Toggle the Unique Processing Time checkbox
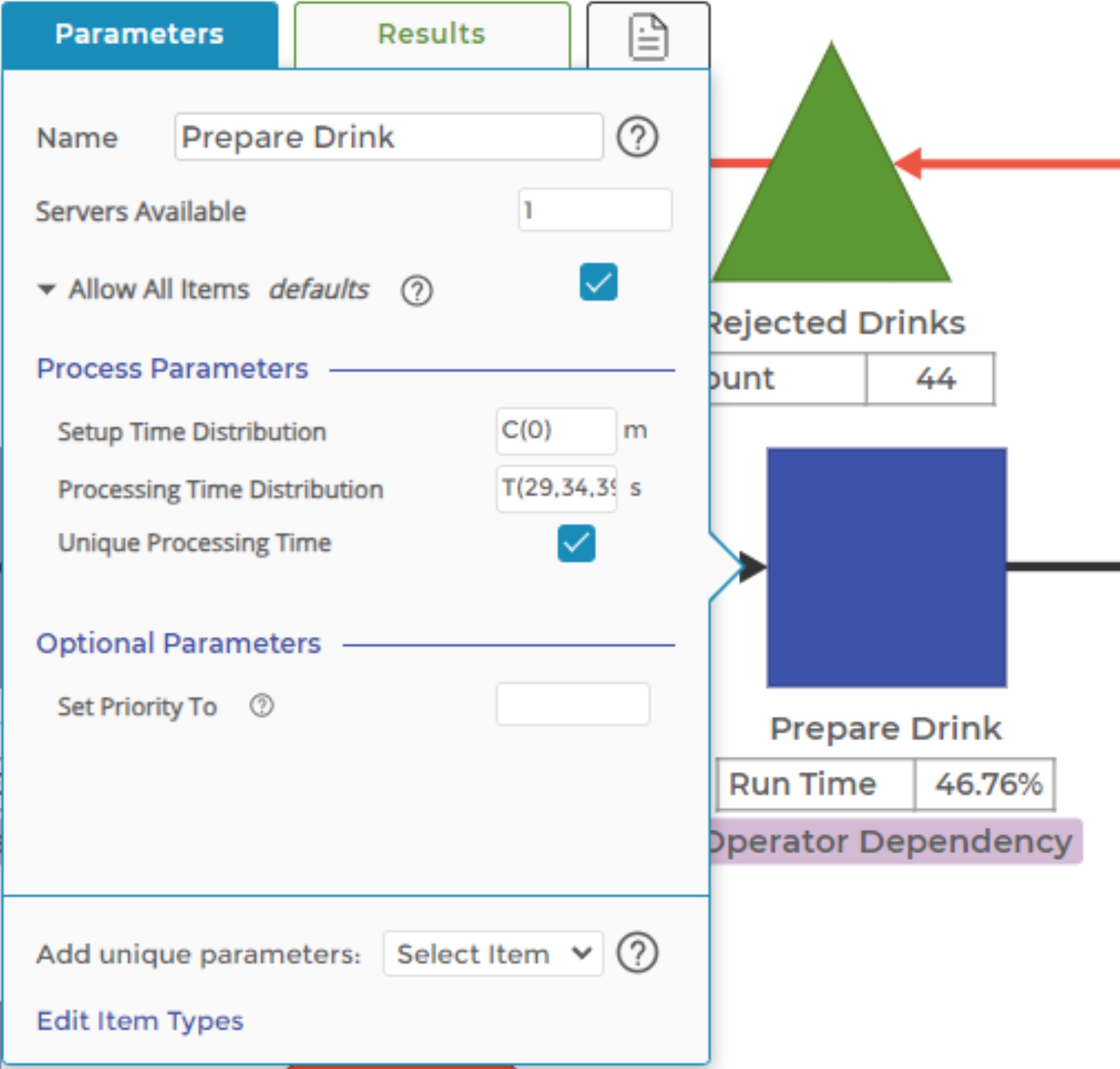 tap(576, 544)
